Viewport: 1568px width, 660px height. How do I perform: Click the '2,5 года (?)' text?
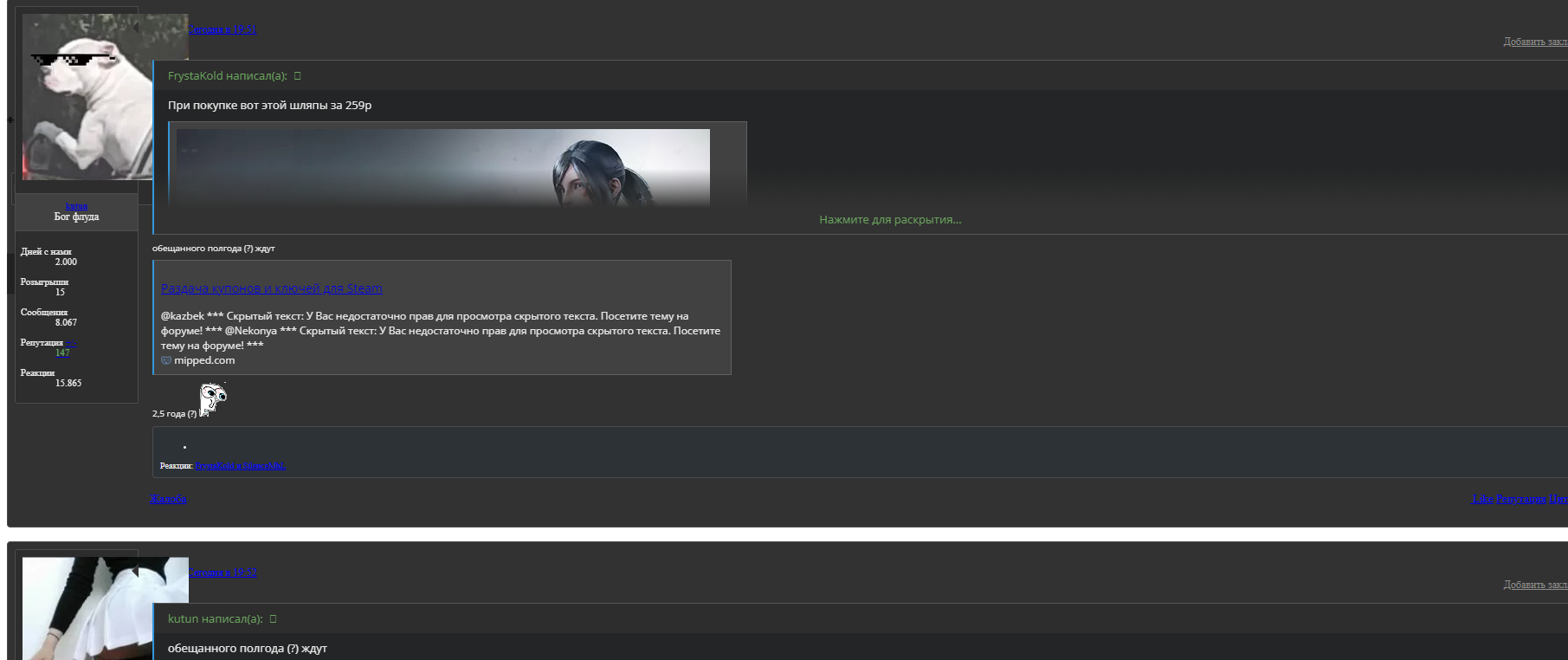pos(174,414)
